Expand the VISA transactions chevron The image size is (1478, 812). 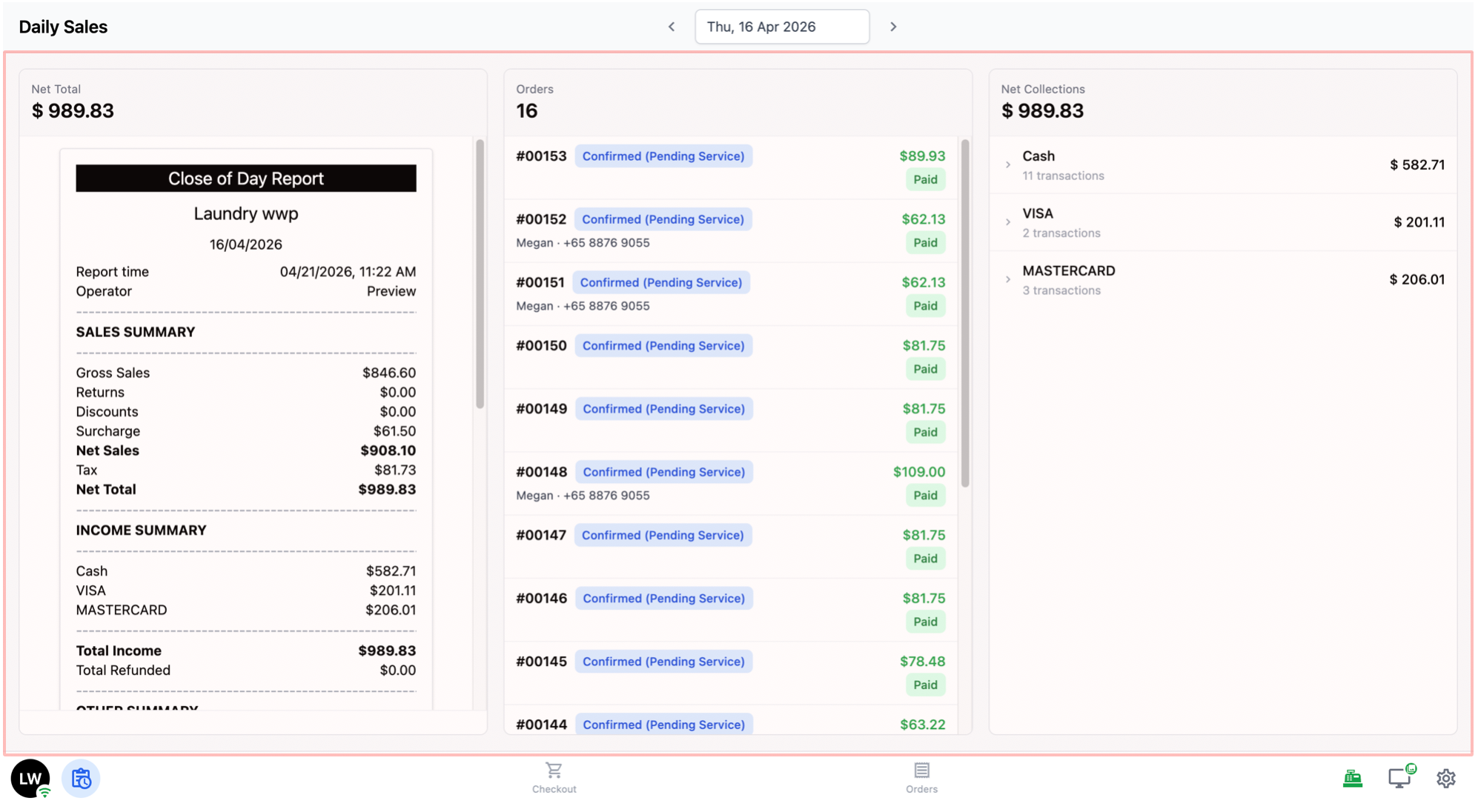pos(1008,222)
